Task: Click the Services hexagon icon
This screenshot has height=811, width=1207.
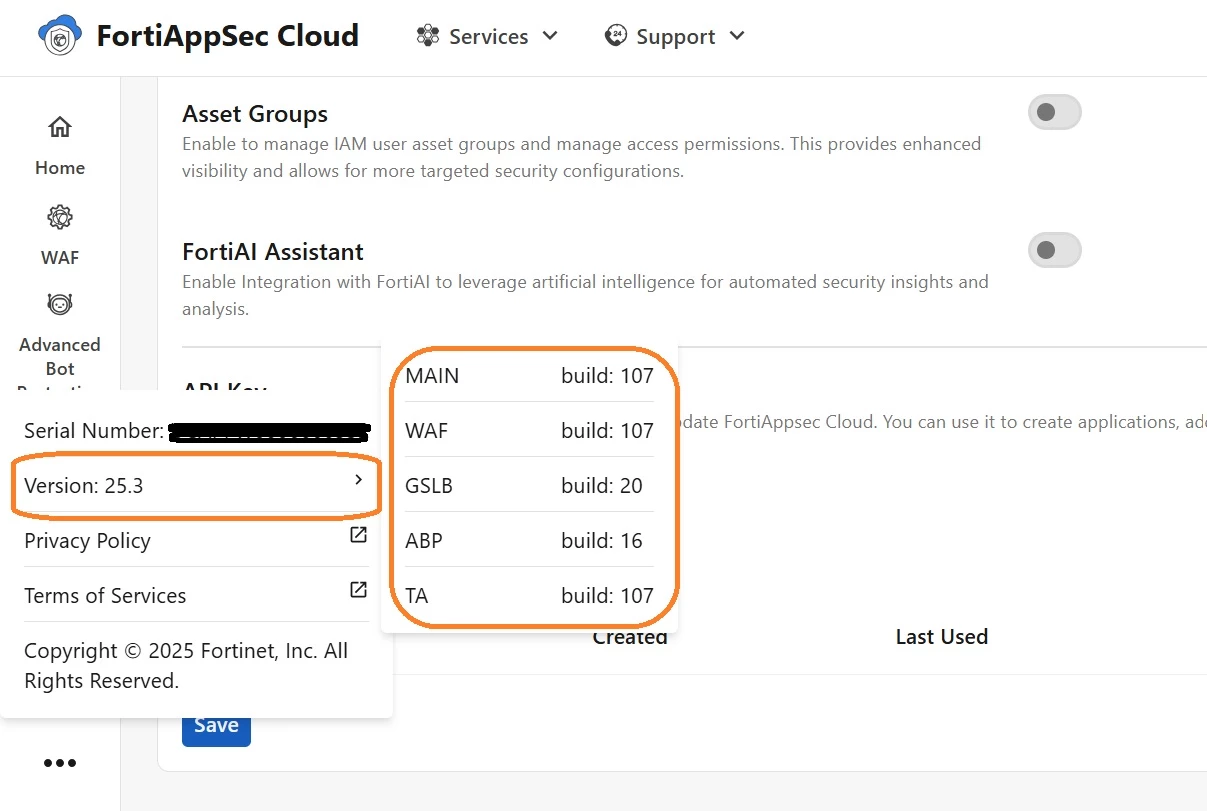Action: point(428,36)
